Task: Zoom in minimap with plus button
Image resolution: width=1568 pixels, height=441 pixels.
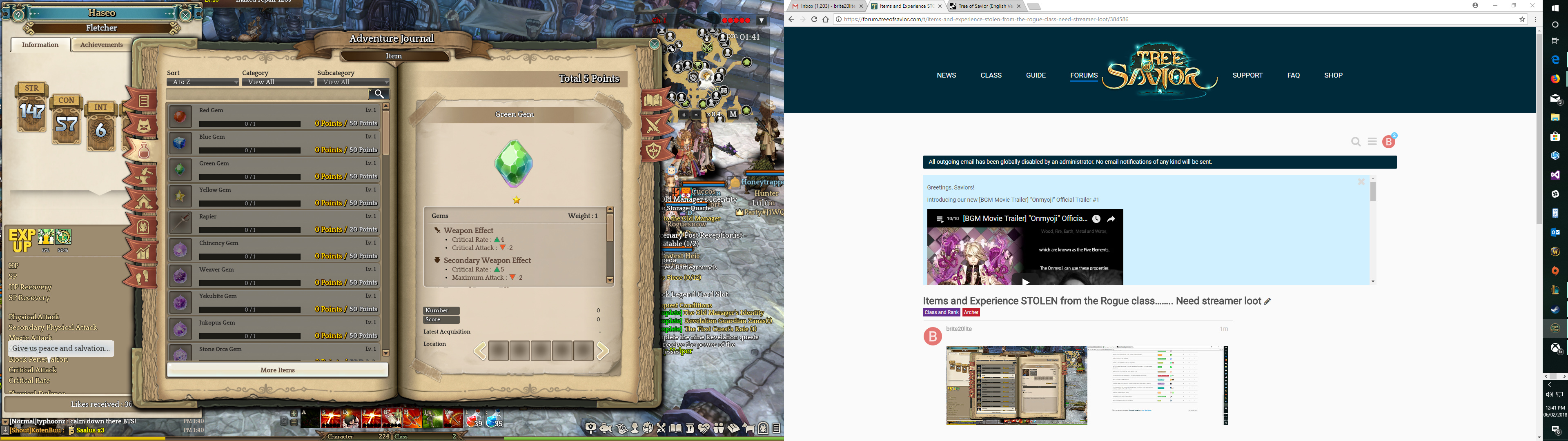Action: tap(684, 114)
